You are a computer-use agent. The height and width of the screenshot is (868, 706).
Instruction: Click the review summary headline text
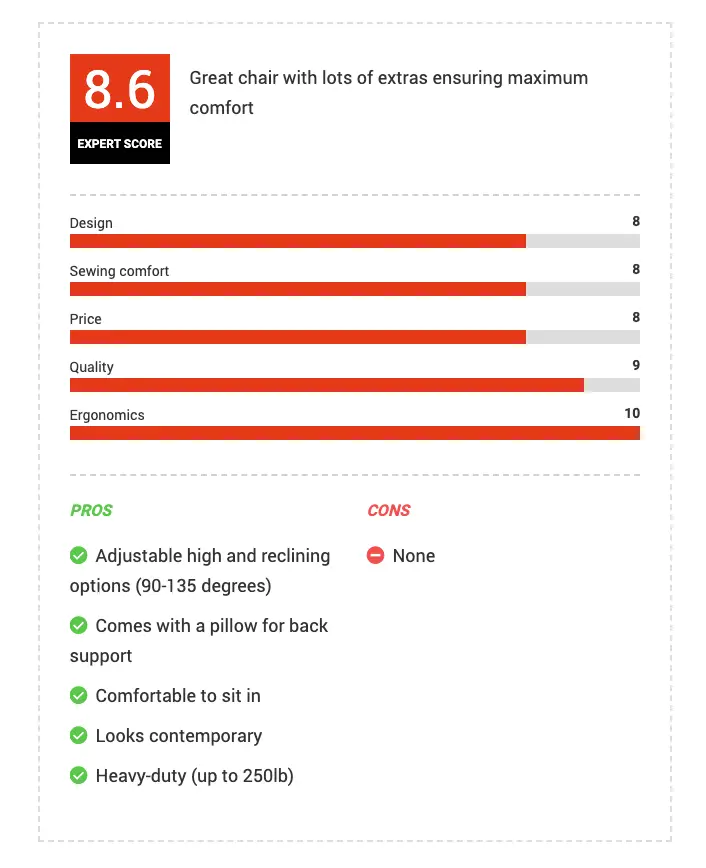389,92
